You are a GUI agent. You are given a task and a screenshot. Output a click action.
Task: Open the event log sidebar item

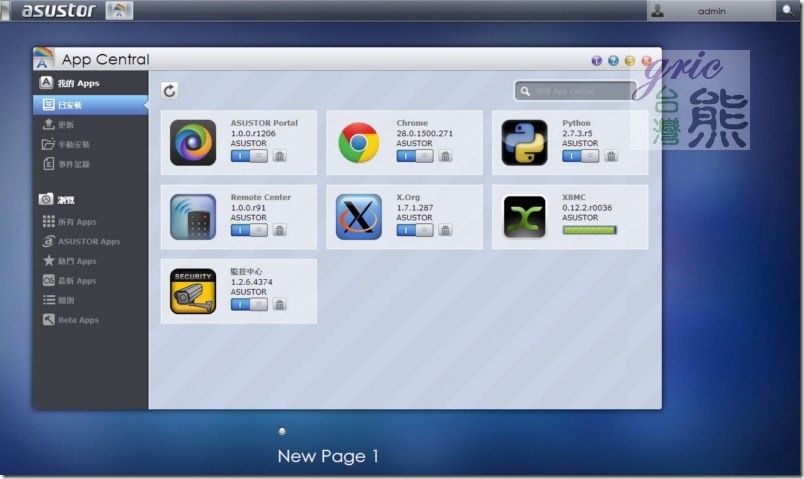pos(91,164)
